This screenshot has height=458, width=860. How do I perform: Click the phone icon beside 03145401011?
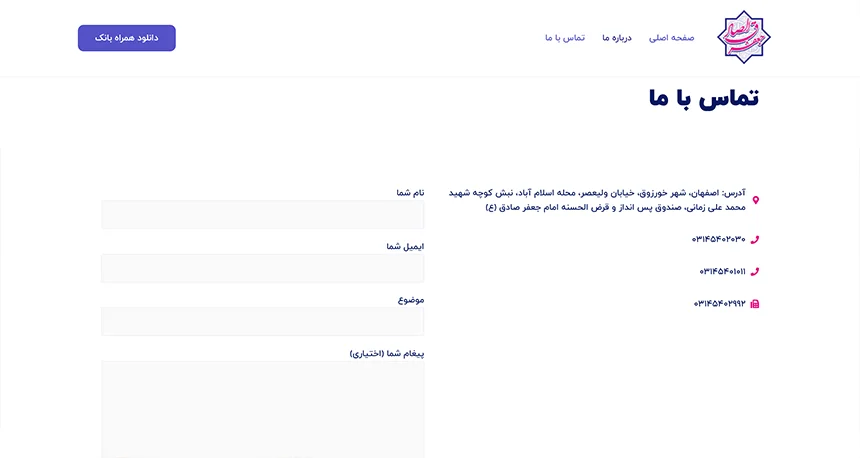point(755,271)
